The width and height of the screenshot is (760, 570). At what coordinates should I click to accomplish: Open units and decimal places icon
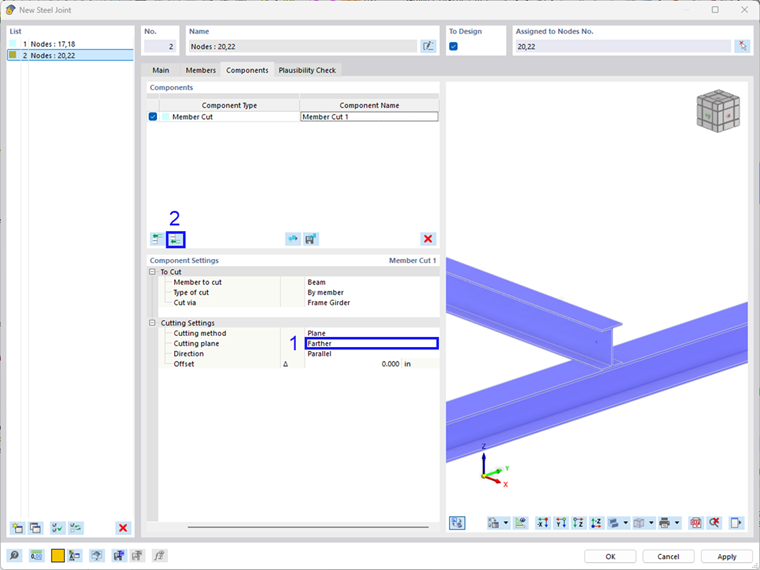pos(36,555)
